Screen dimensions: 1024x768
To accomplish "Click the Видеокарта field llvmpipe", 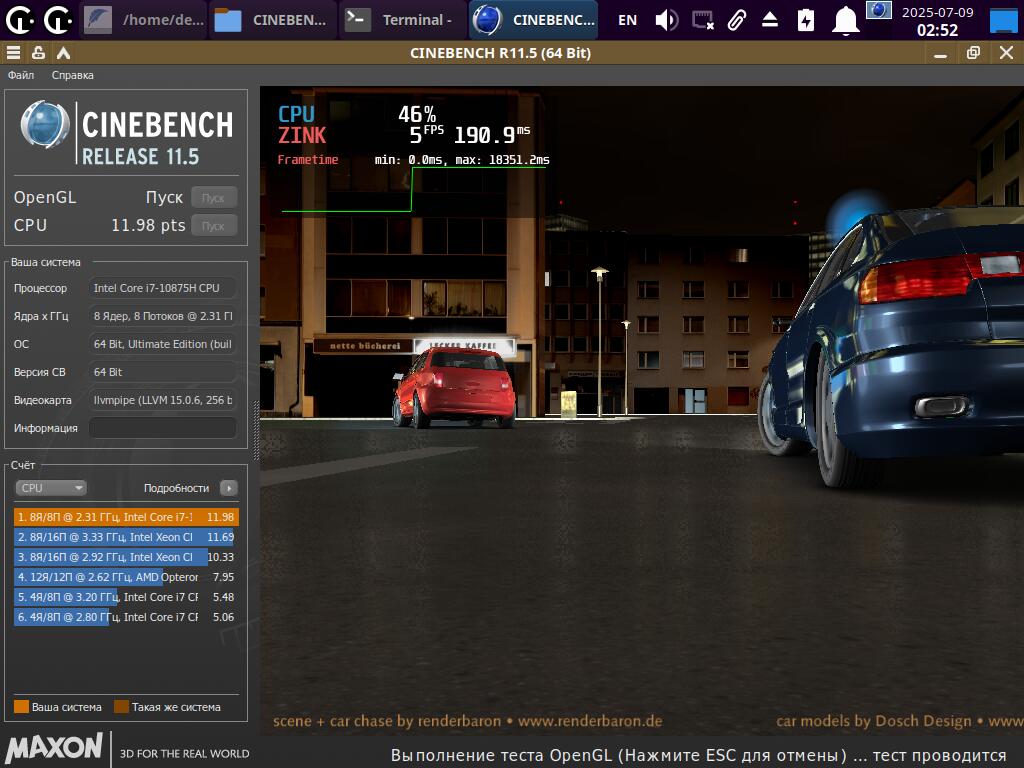I will [162, 400].
